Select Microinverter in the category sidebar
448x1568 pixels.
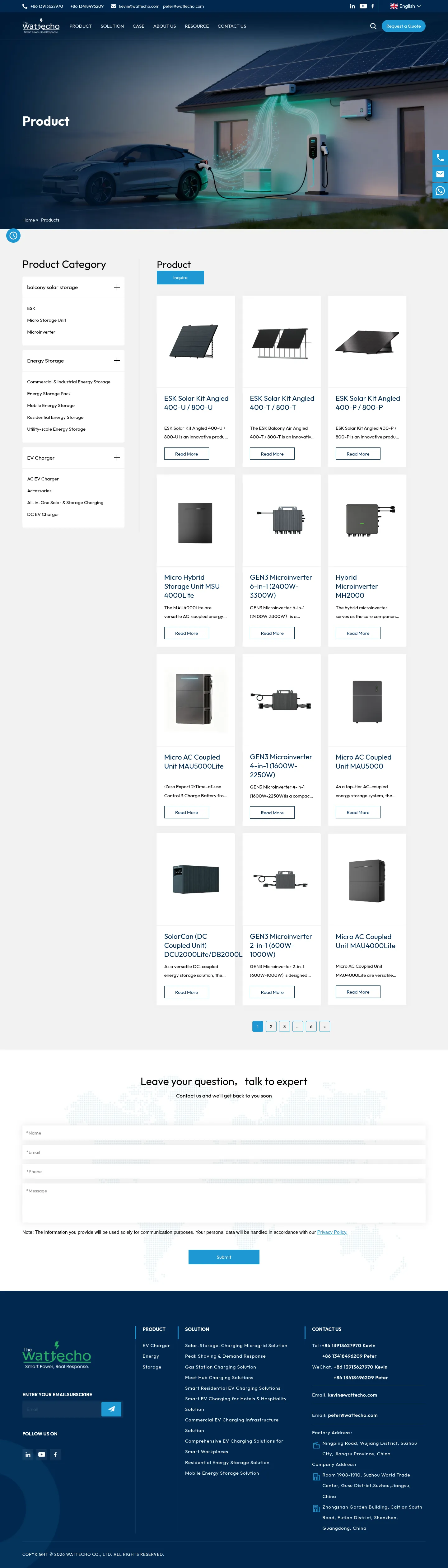pos(41,332)
